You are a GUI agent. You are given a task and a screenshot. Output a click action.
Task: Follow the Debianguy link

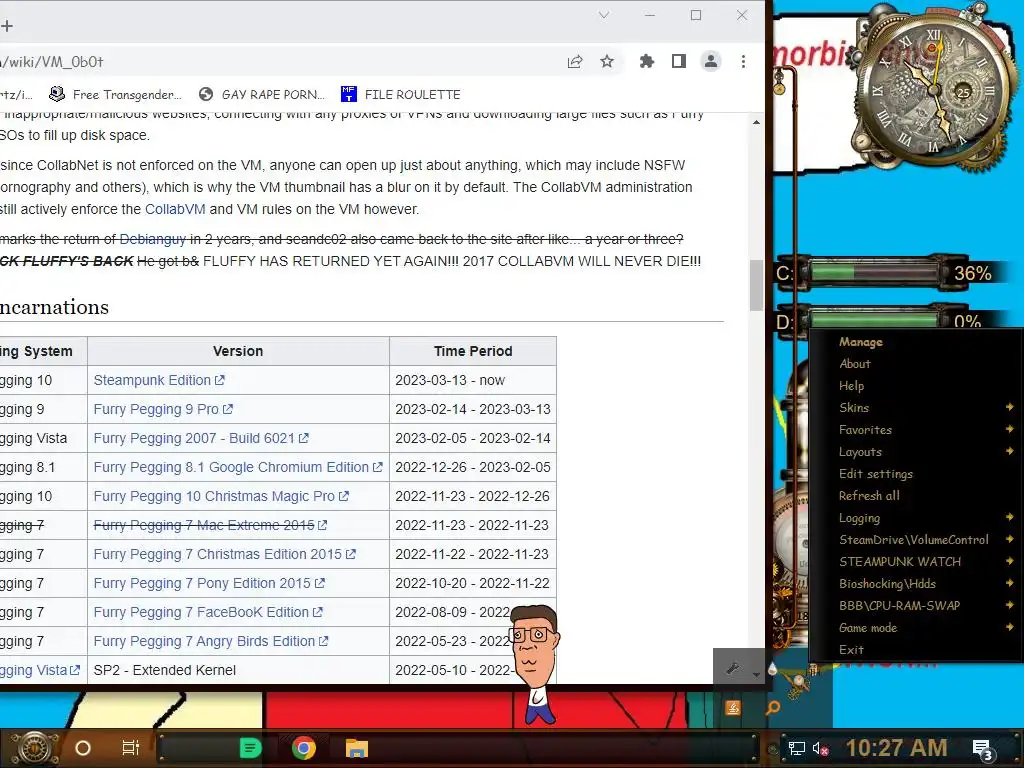153,240
